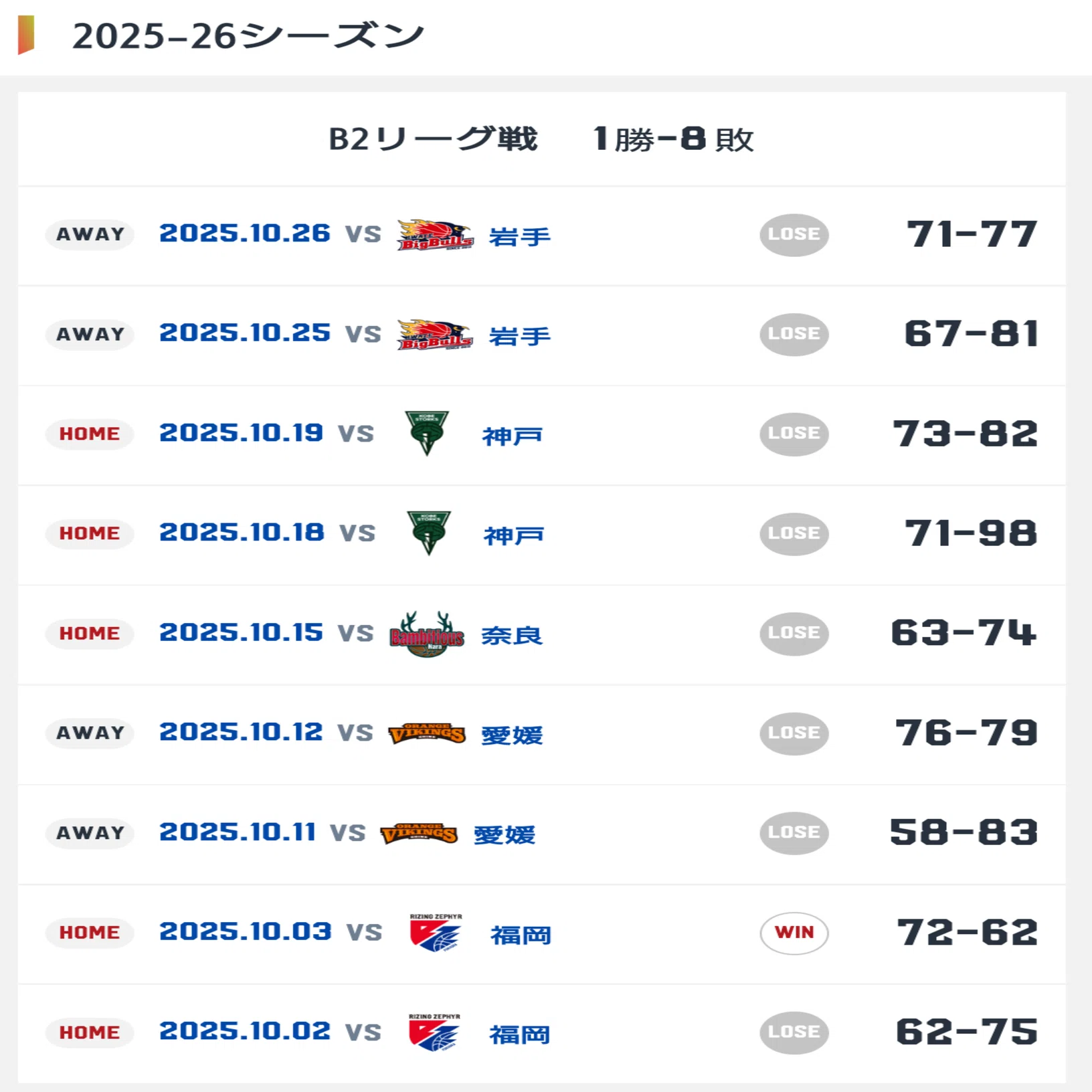The width and height of the screenshot is (1092, 1092).
Task: Click the Rizing Zephyr logo for 2025.10.02
Action: point(434,1032)
